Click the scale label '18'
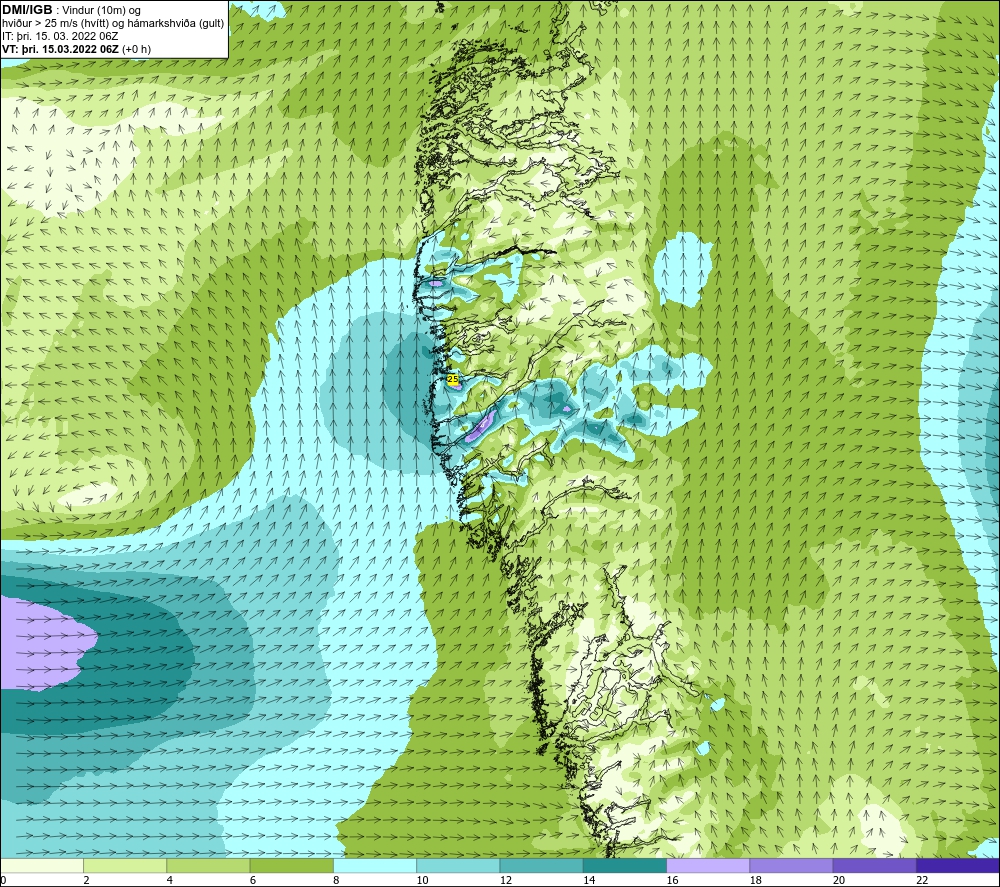 click(756, 880)
